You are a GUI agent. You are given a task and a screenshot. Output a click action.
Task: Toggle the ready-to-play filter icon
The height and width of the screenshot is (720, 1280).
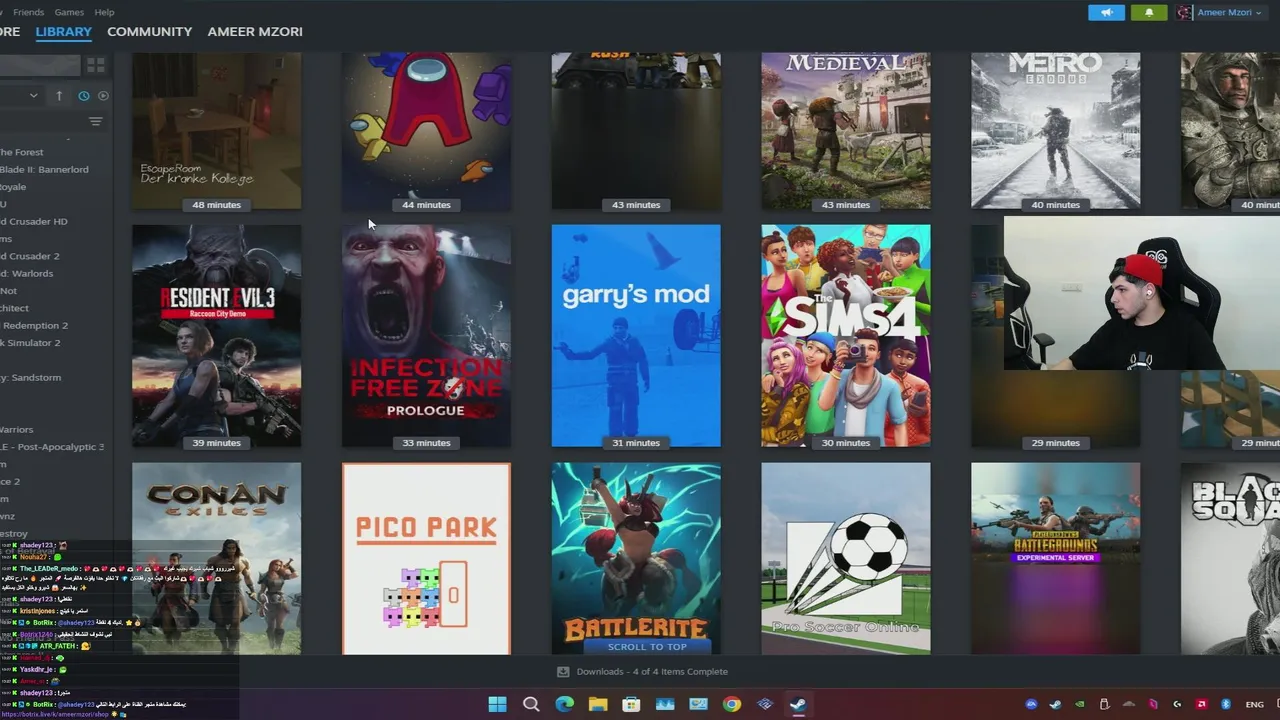[103, 95]
